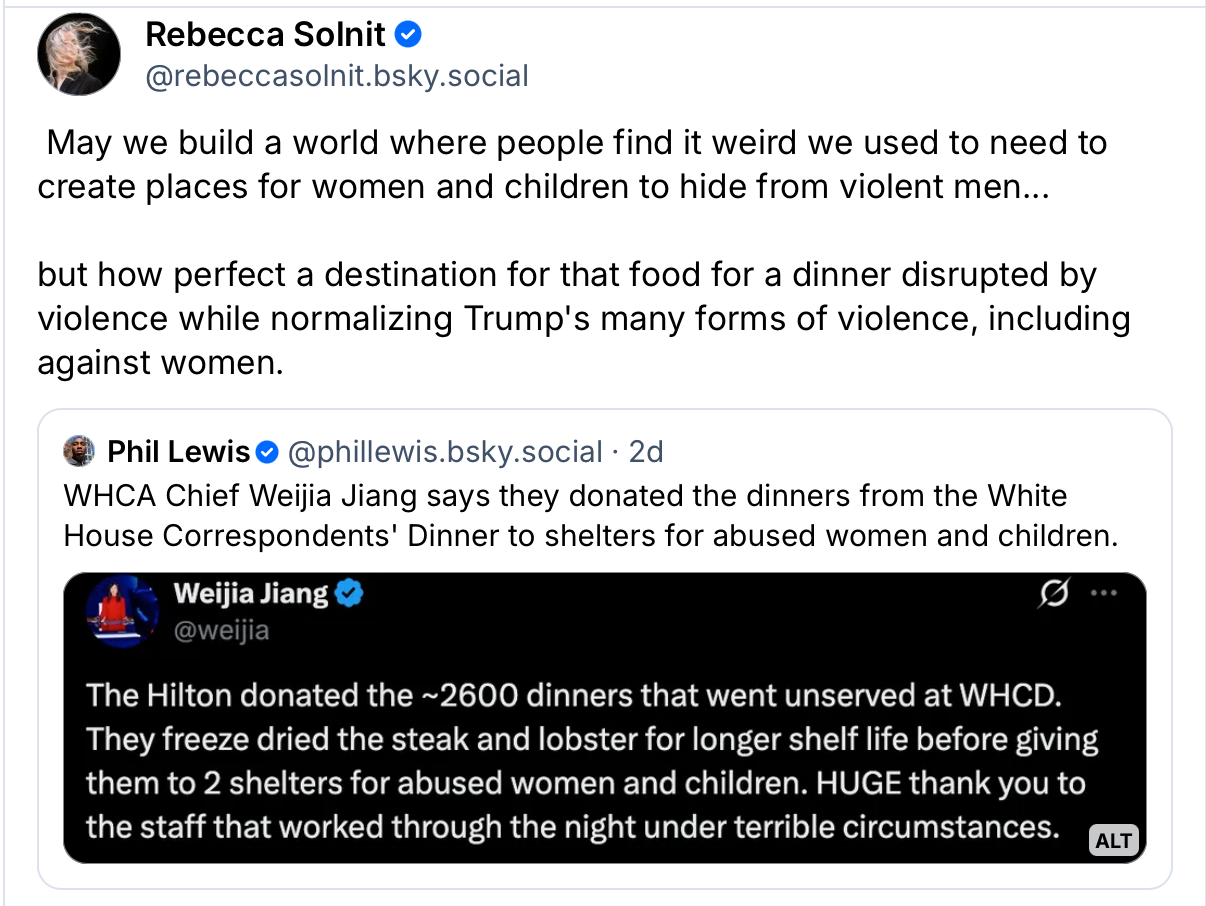The width and height of the screenshot is (1206, 906).
Task: Click the 2d timestamp on quoted post
Action: pos(646,452)
